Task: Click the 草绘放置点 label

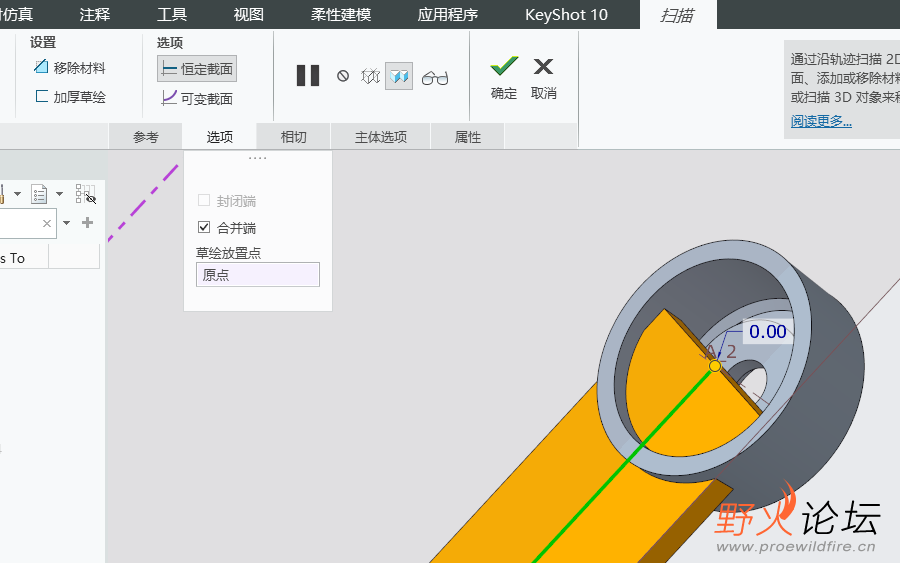Action: point(228,253)
